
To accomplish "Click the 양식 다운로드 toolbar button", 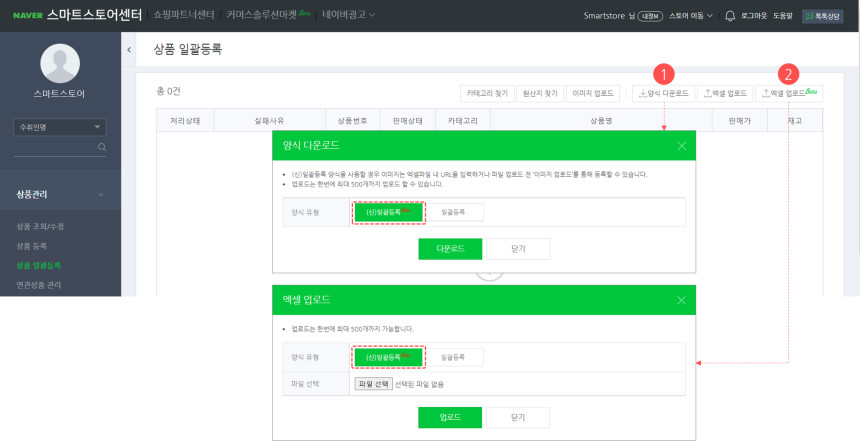I will (x=664, y=93).
